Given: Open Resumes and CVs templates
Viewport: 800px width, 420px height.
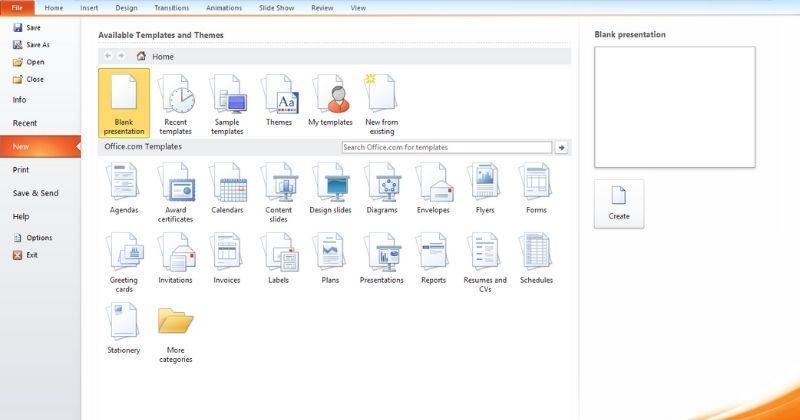Looking at the screenshot, I should 485,262.
